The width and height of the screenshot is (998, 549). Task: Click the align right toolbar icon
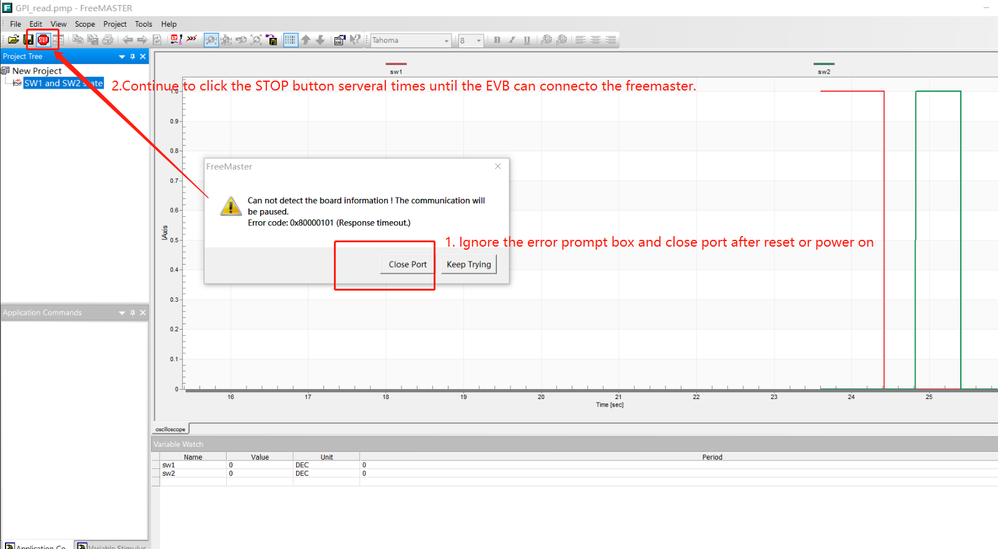coord(611,39)
